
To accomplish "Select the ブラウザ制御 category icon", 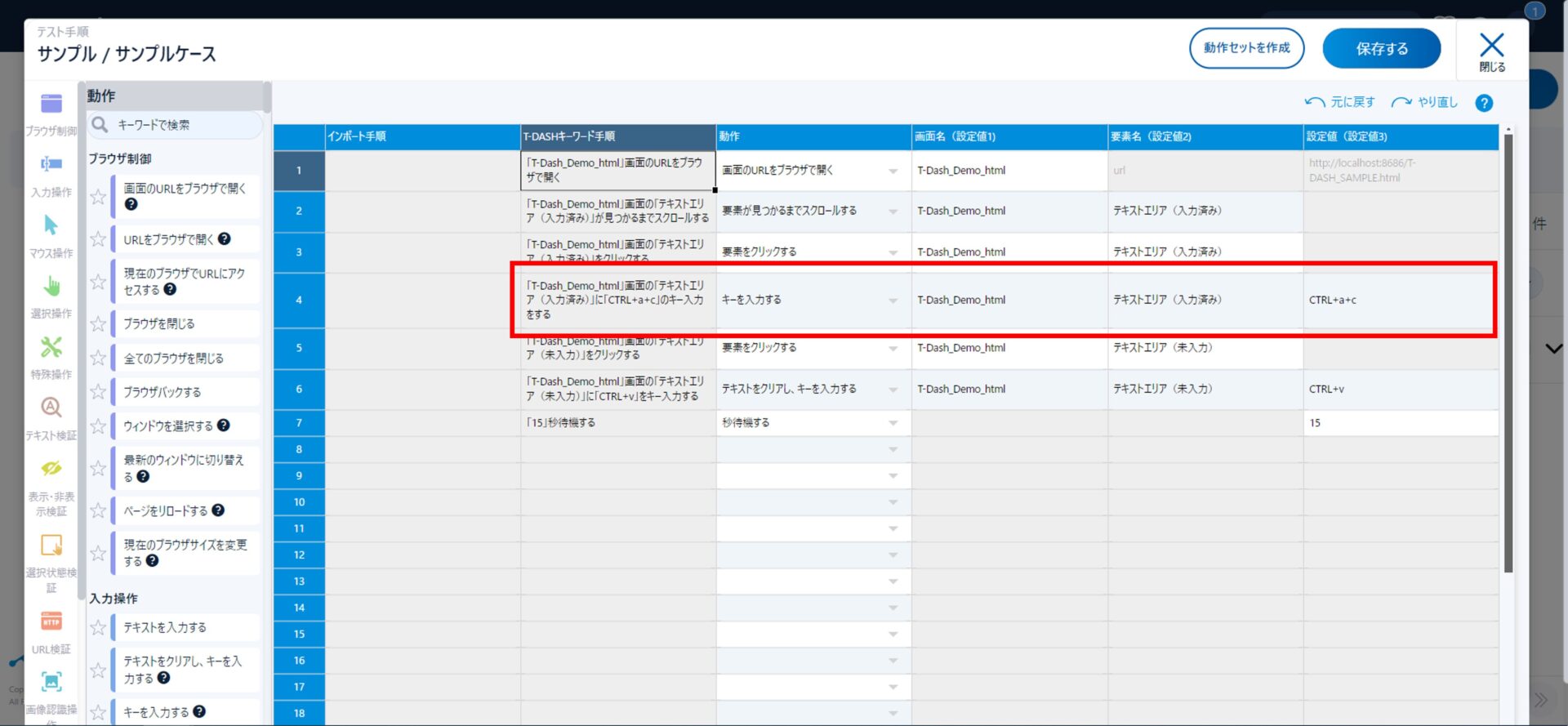I will click(51, 105).
